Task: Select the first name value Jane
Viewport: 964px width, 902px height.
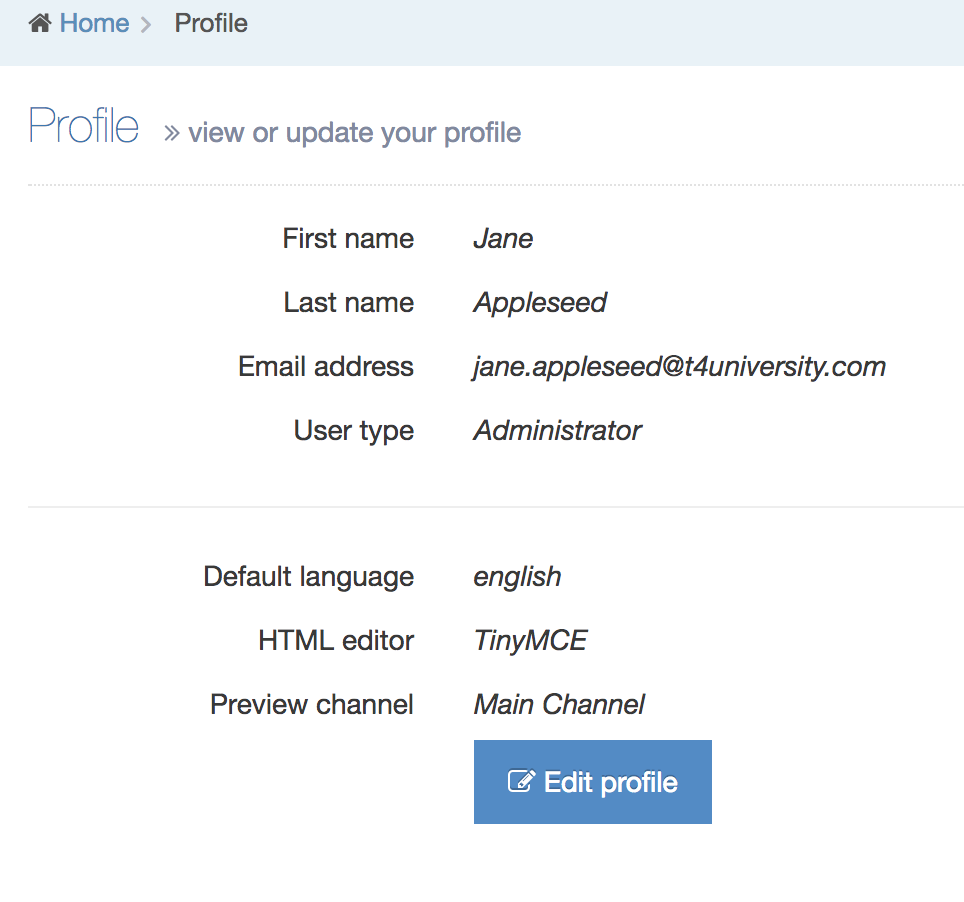Action: tap(503, 239)
